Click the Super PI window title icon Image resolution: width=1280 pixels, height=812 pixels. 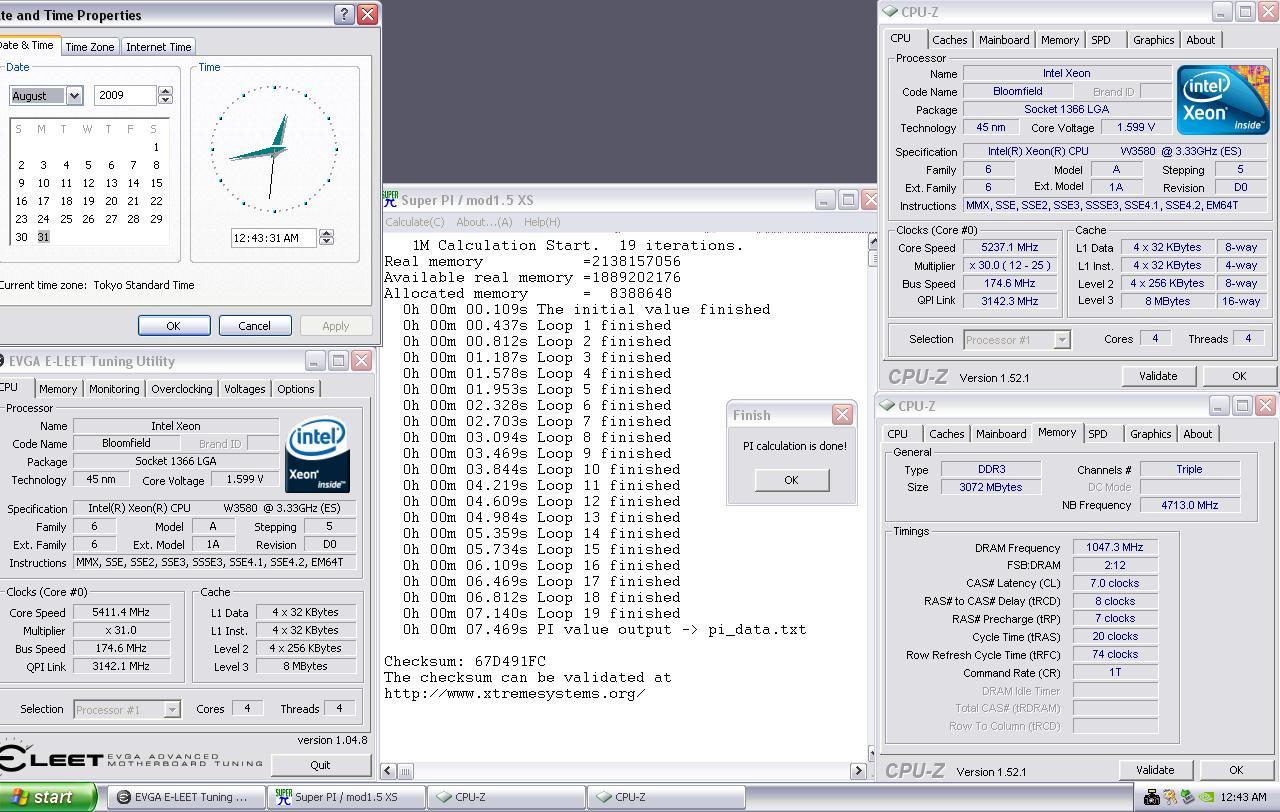[391, 200]
